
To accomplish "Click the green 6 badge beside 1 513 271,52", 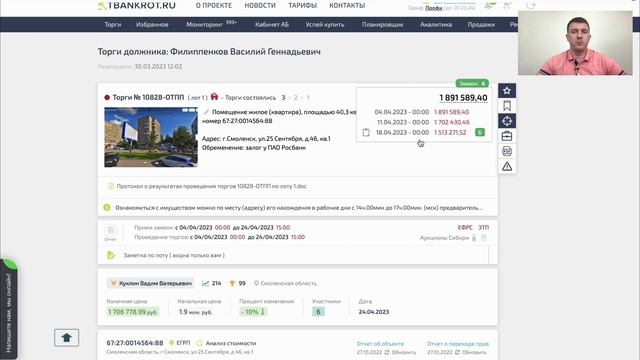I will click(x=480, y=132).
